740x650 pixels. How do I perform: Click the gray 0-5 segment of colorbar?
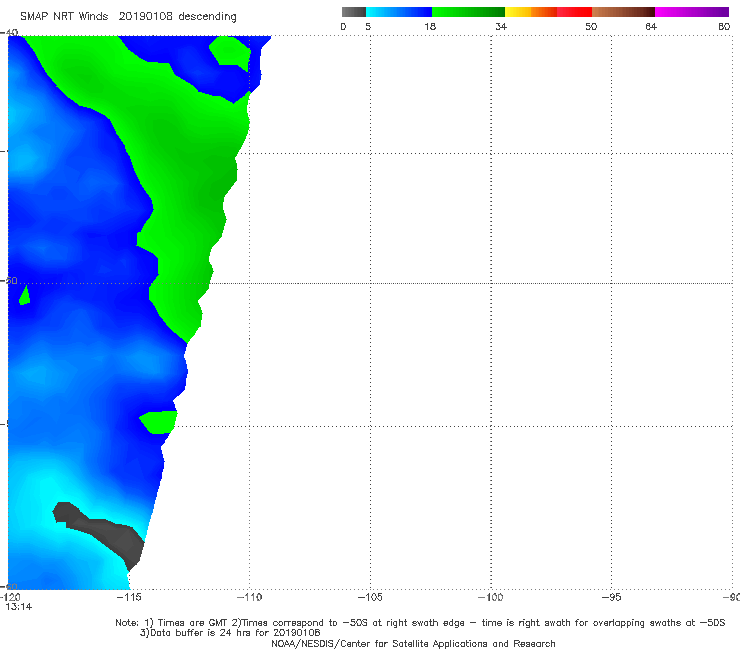(354, 12)
